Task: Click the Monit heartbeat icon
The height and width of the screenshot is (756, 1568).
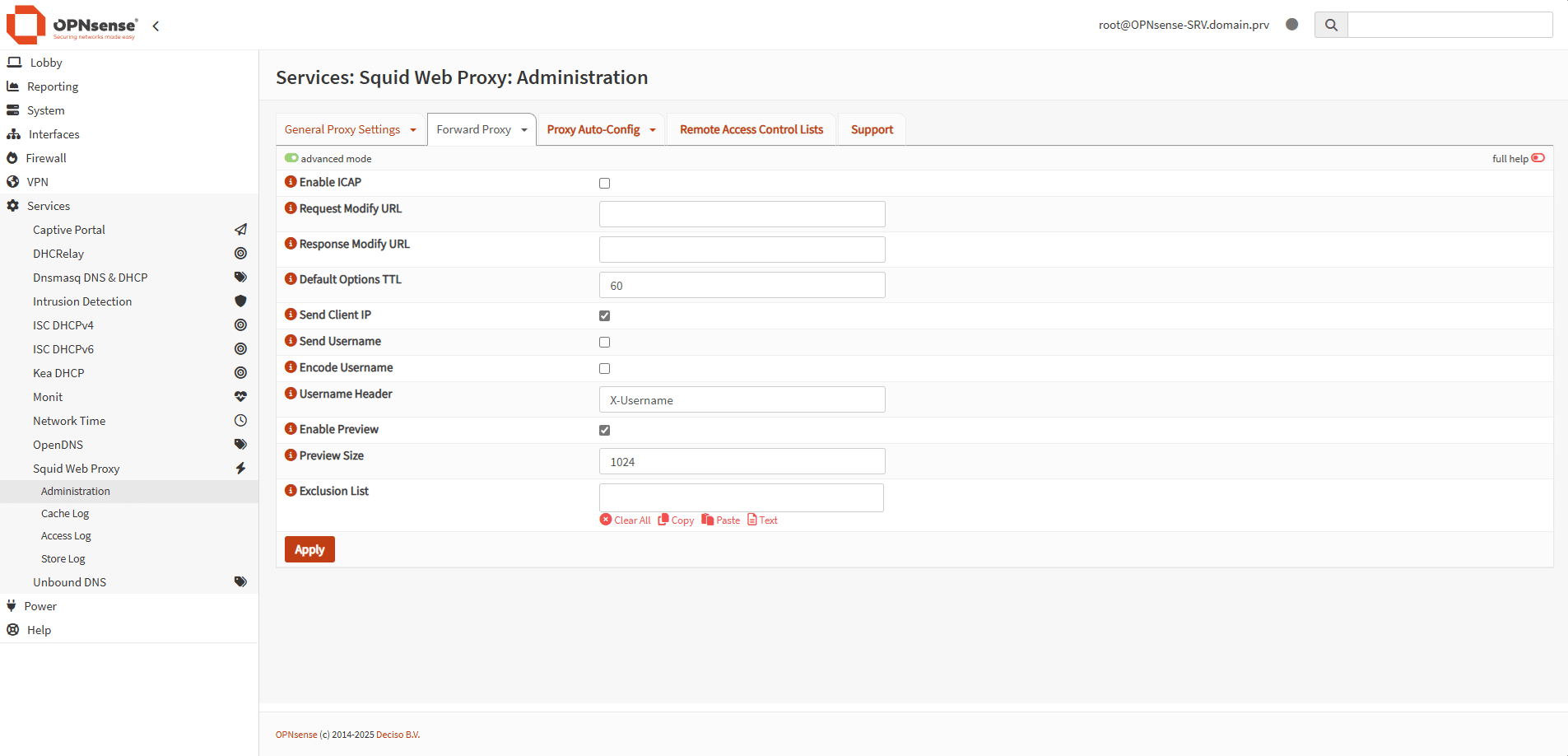Action: [240, 397]
